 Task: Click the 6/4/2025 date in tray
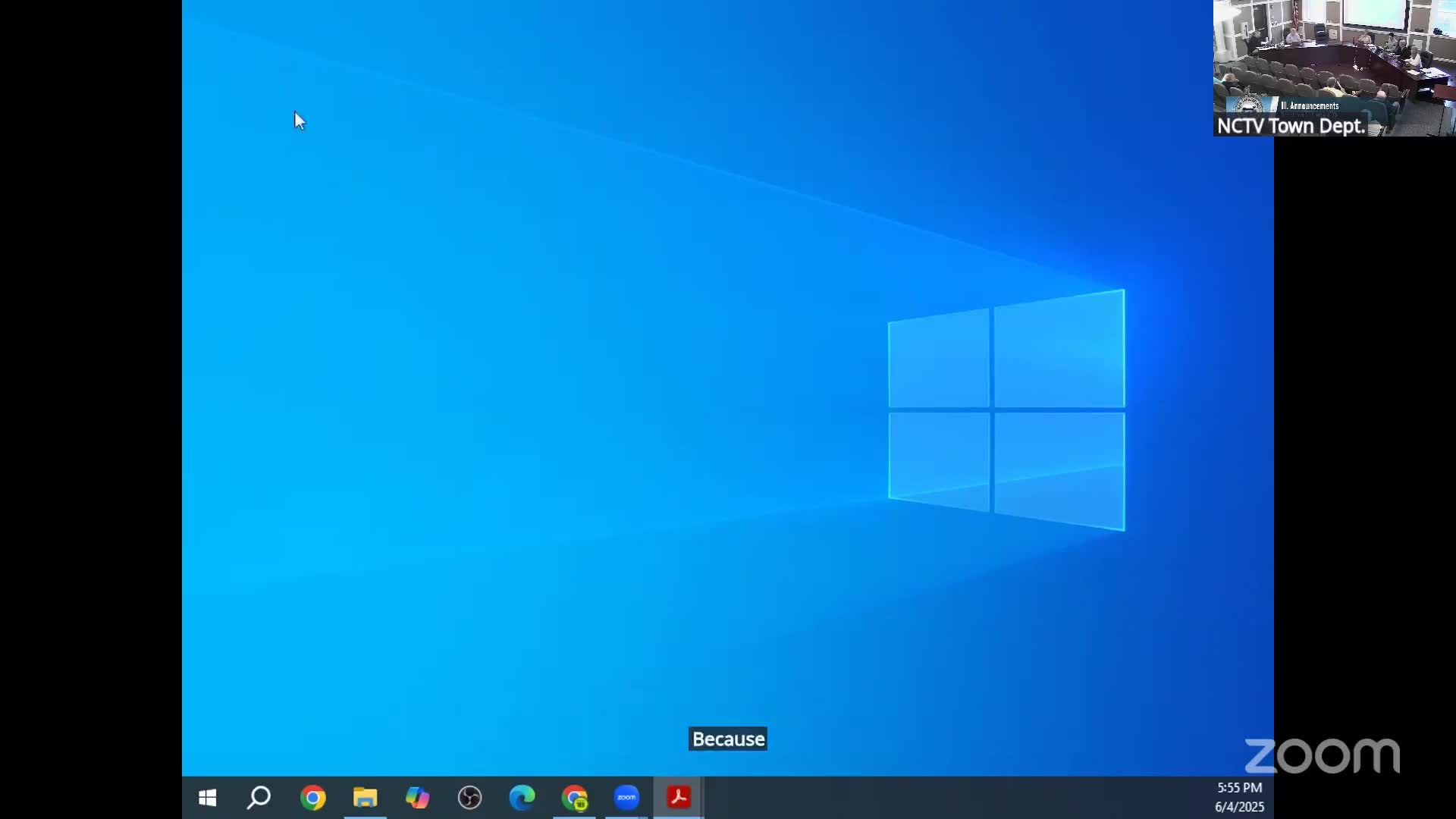click(x=1239, y=807)
